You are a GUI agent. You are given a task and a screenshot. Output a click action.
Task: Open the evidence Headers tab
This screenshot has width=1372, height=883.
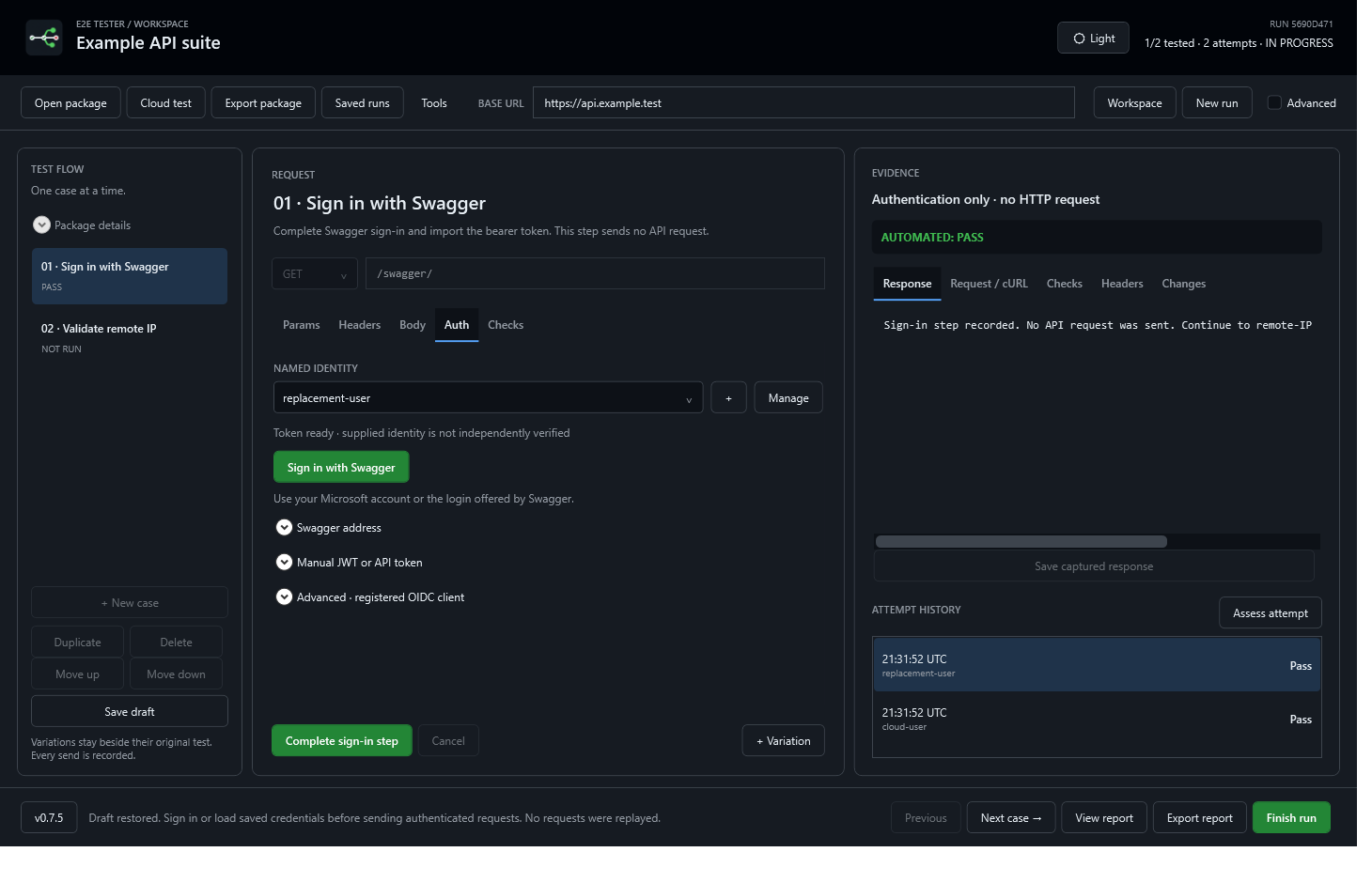point(1122,284)
